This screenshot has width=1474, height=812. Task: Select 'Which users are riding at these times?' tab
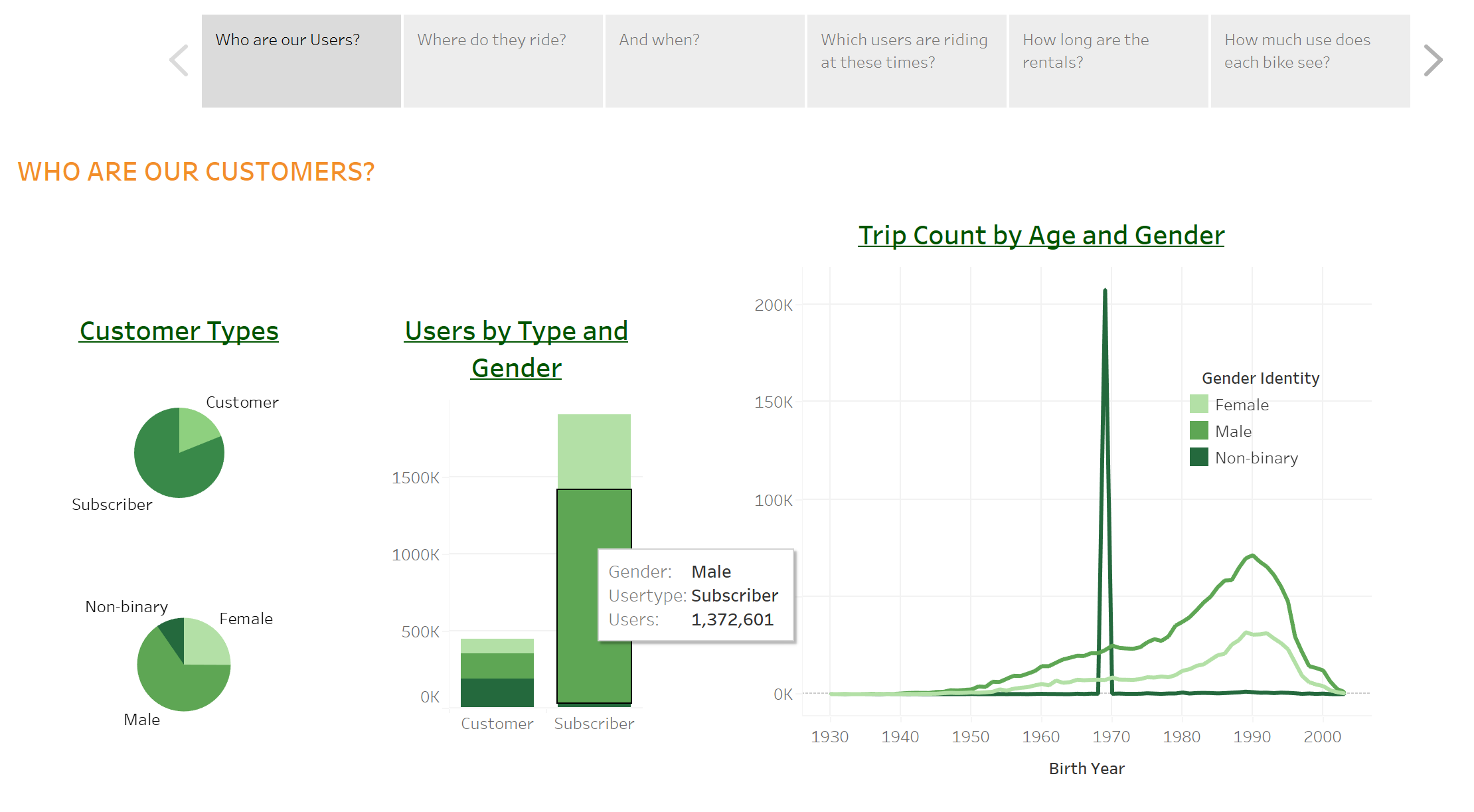[905, 60]
